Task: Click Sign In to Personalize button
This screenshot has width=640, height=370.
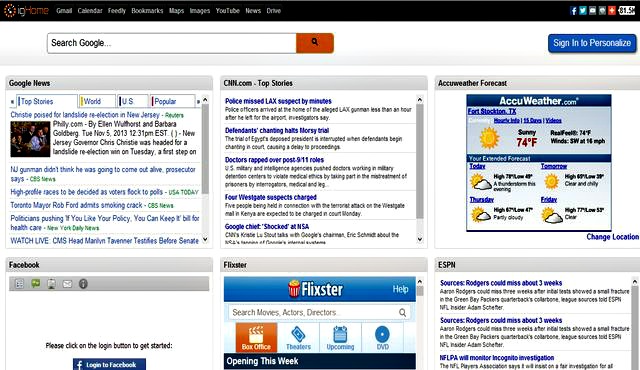Action: [592, 43]
